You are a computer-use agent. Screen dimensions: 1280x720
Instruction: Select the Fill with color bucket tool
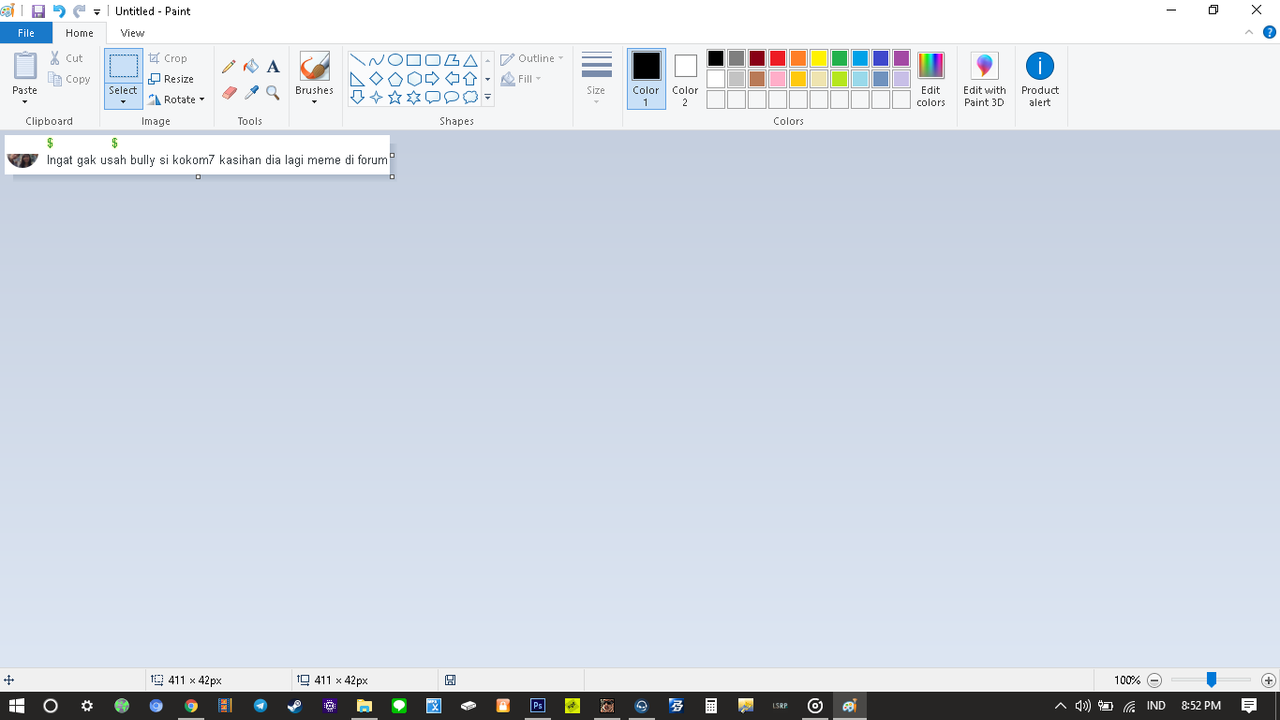[251, 66]
